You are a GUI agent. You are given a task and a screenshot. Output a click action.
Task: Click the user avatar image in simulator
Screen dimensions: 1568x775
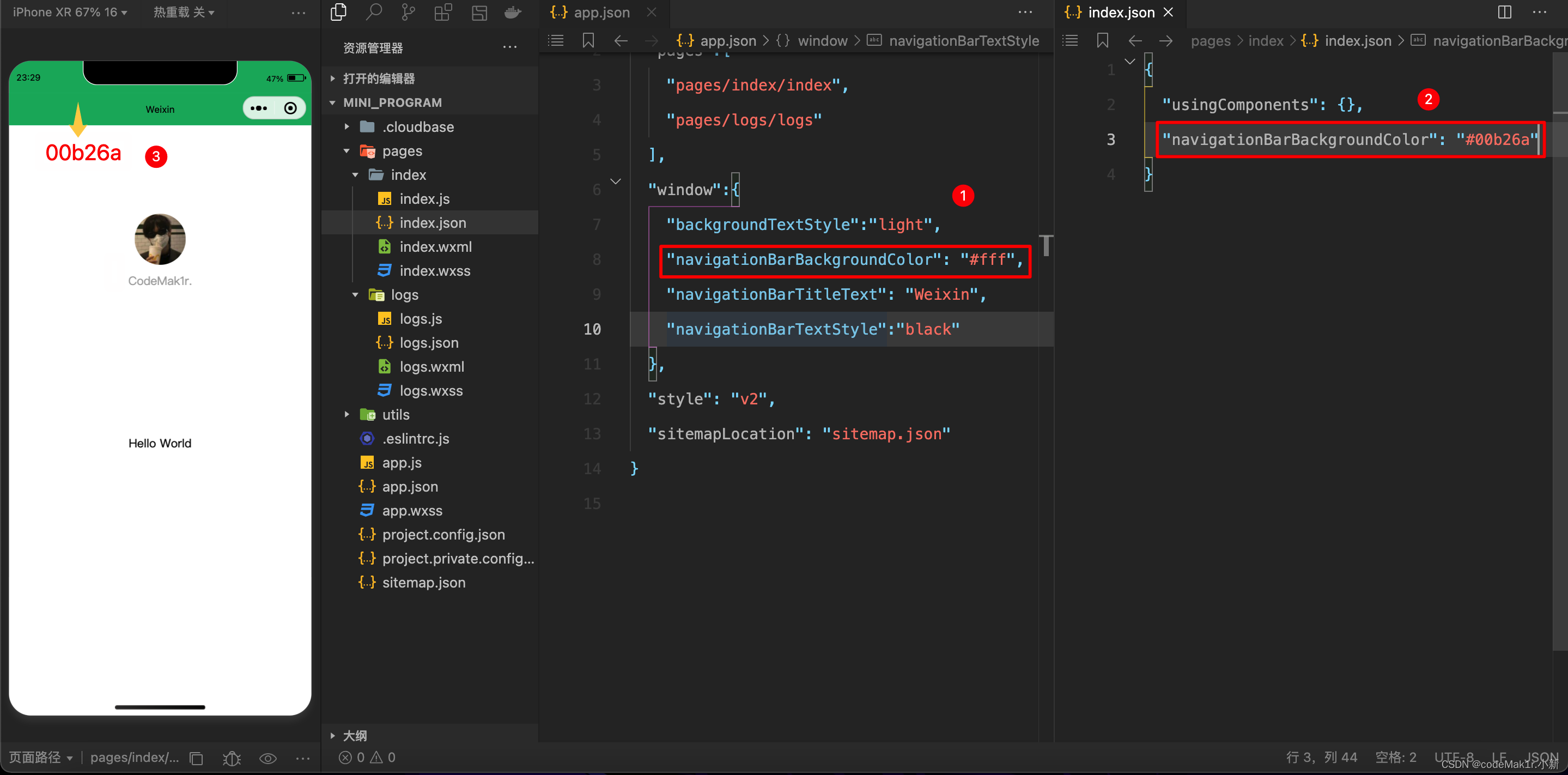pyautogui.click(x=160, y=239)
